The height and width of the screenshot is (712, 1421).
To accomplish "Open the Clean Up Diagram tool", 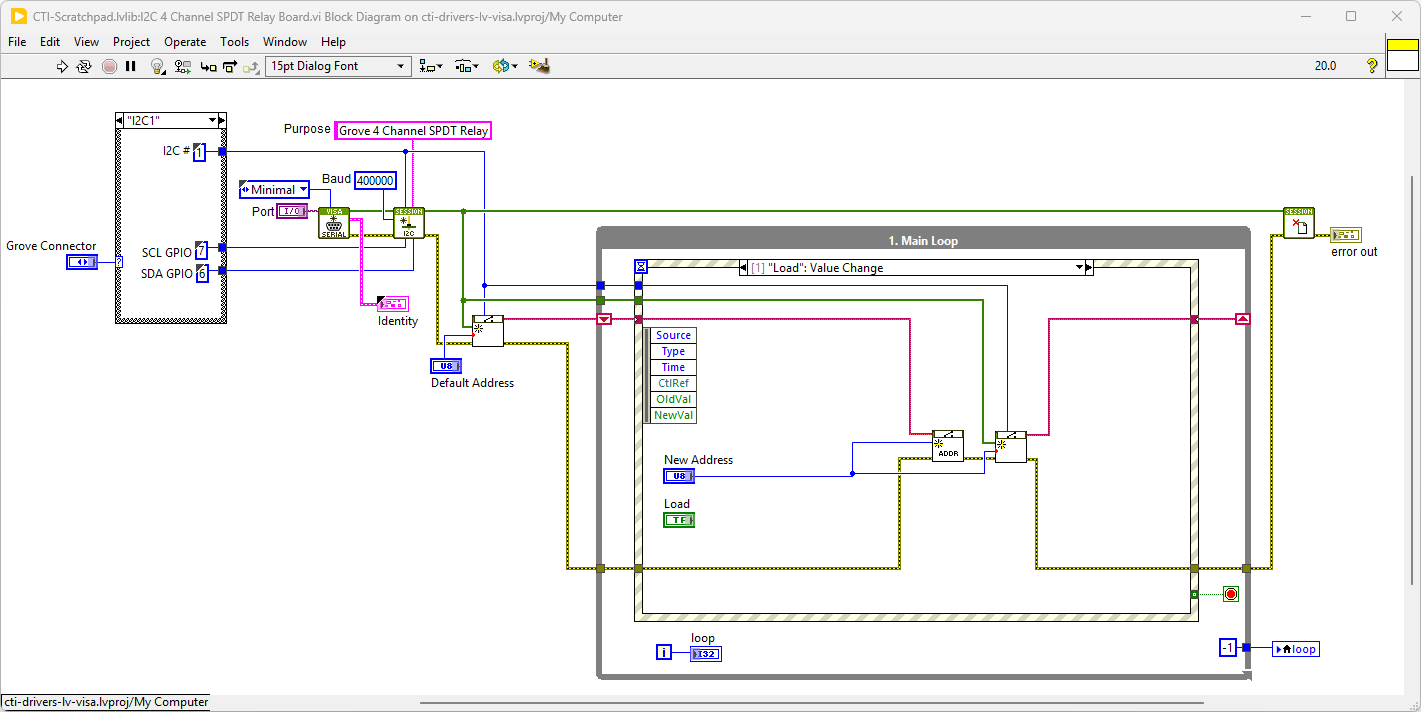I will [x=538, y=66].
